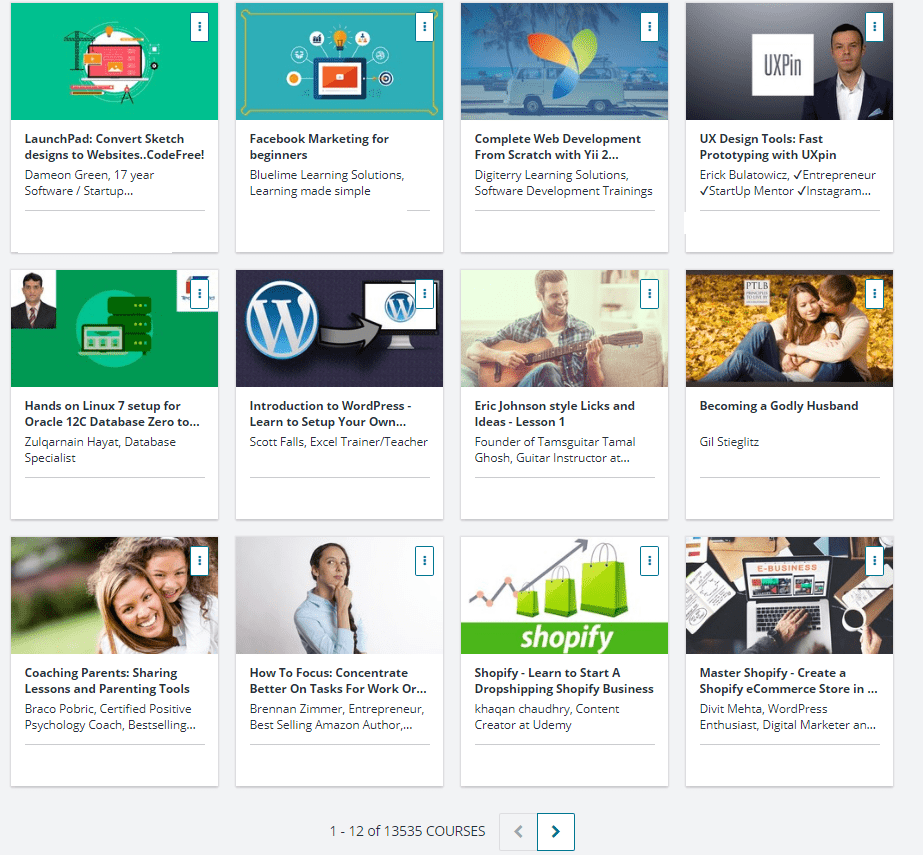Open kebab menu on Godly Husband card
The height and width of the screenshot is (855, 923).
coord(874,294)
